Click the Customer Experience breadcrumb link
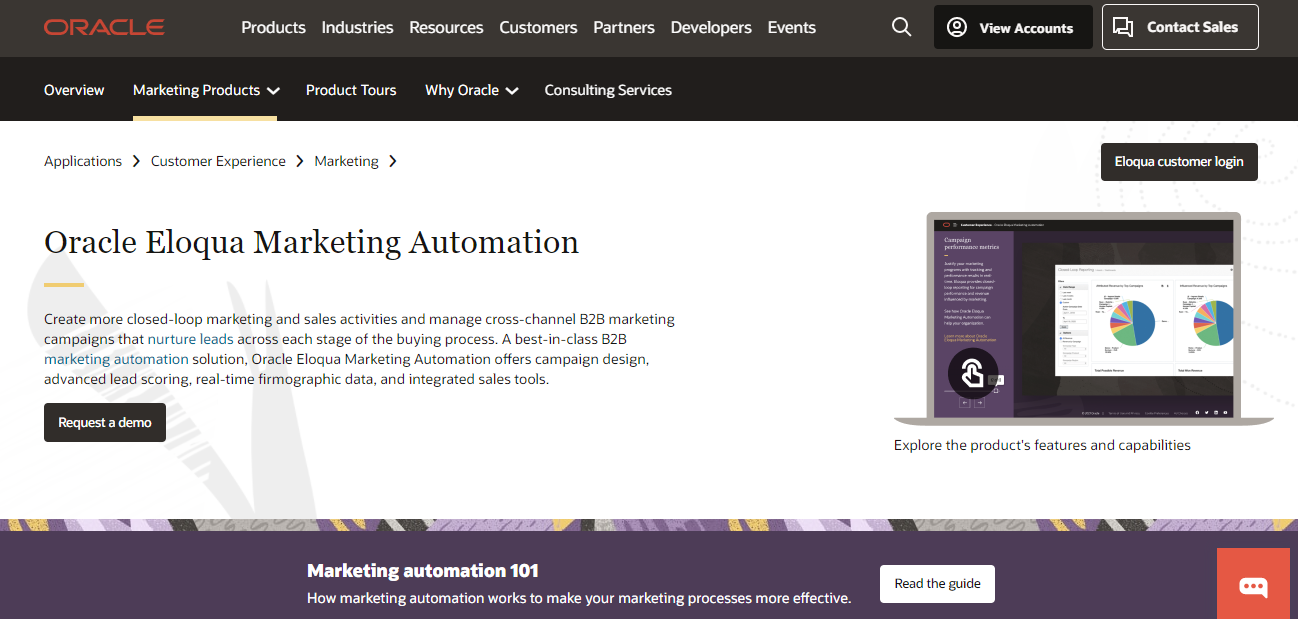1298x619 pixels. click(x=218, y=161)
